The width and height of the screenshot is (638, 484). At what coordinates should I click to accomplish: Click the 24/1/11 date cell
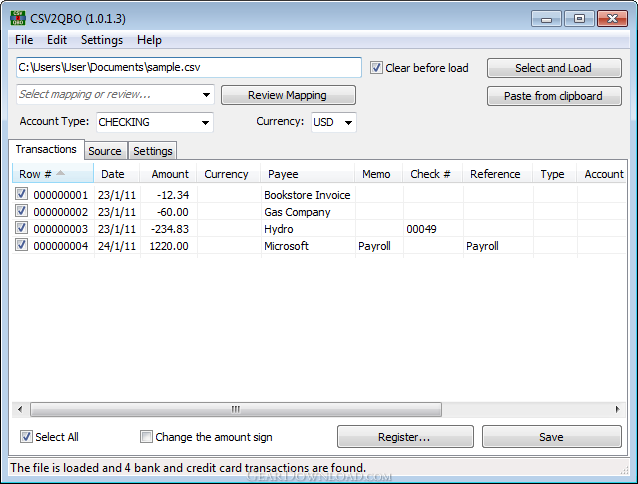(117, 246)
